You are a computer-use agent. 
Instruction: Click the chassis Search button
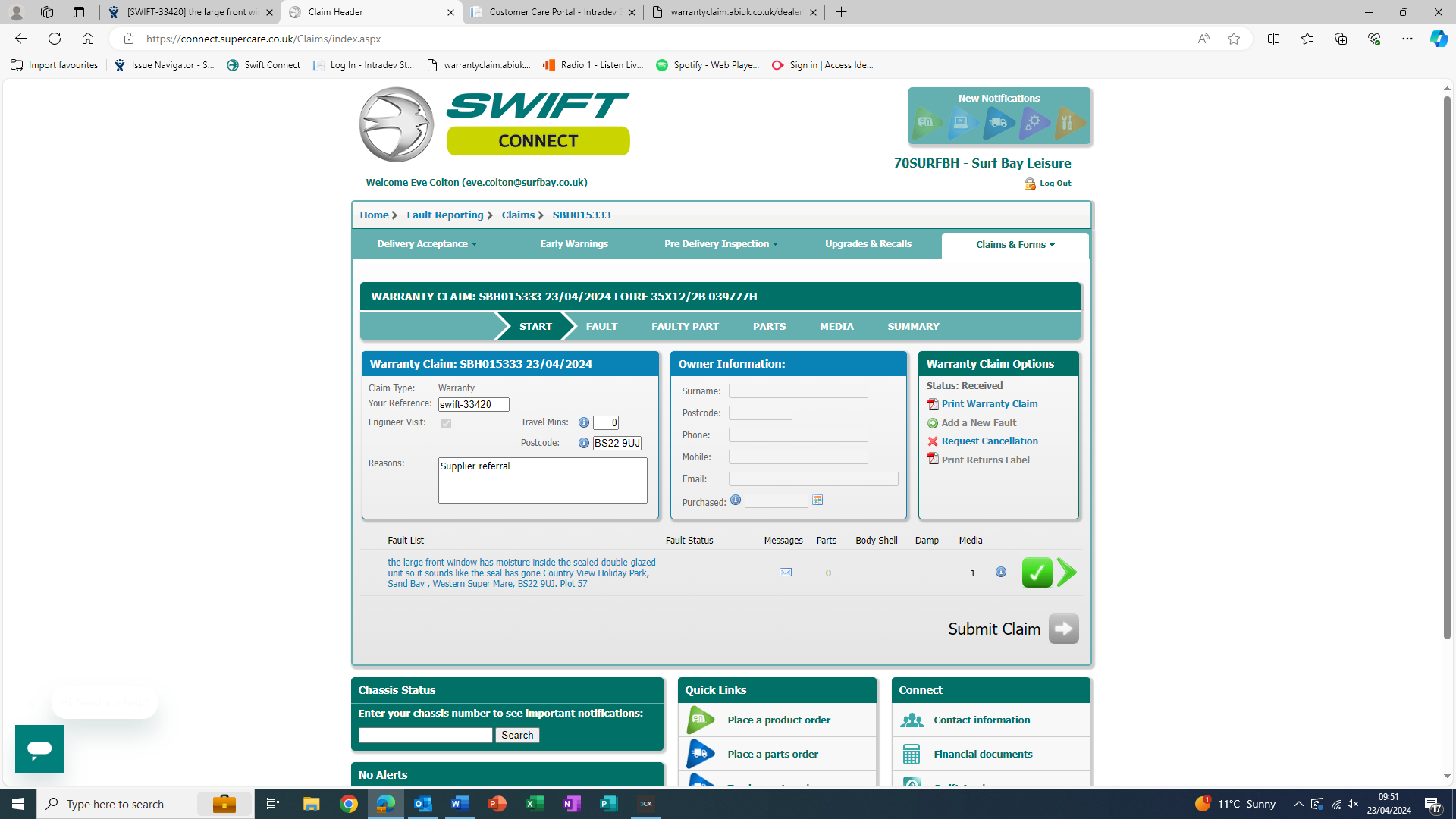pos(517,735)
